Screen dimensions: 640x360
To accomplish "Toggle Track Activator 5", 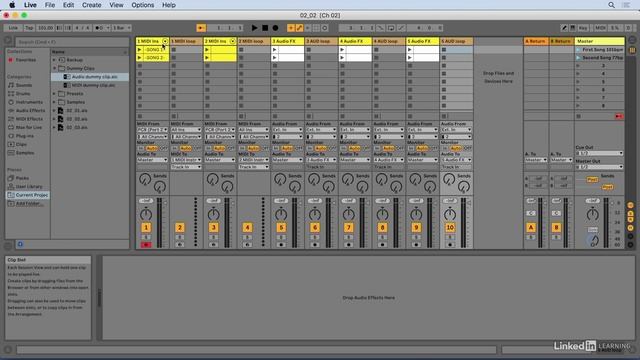I will coord(281,227).
